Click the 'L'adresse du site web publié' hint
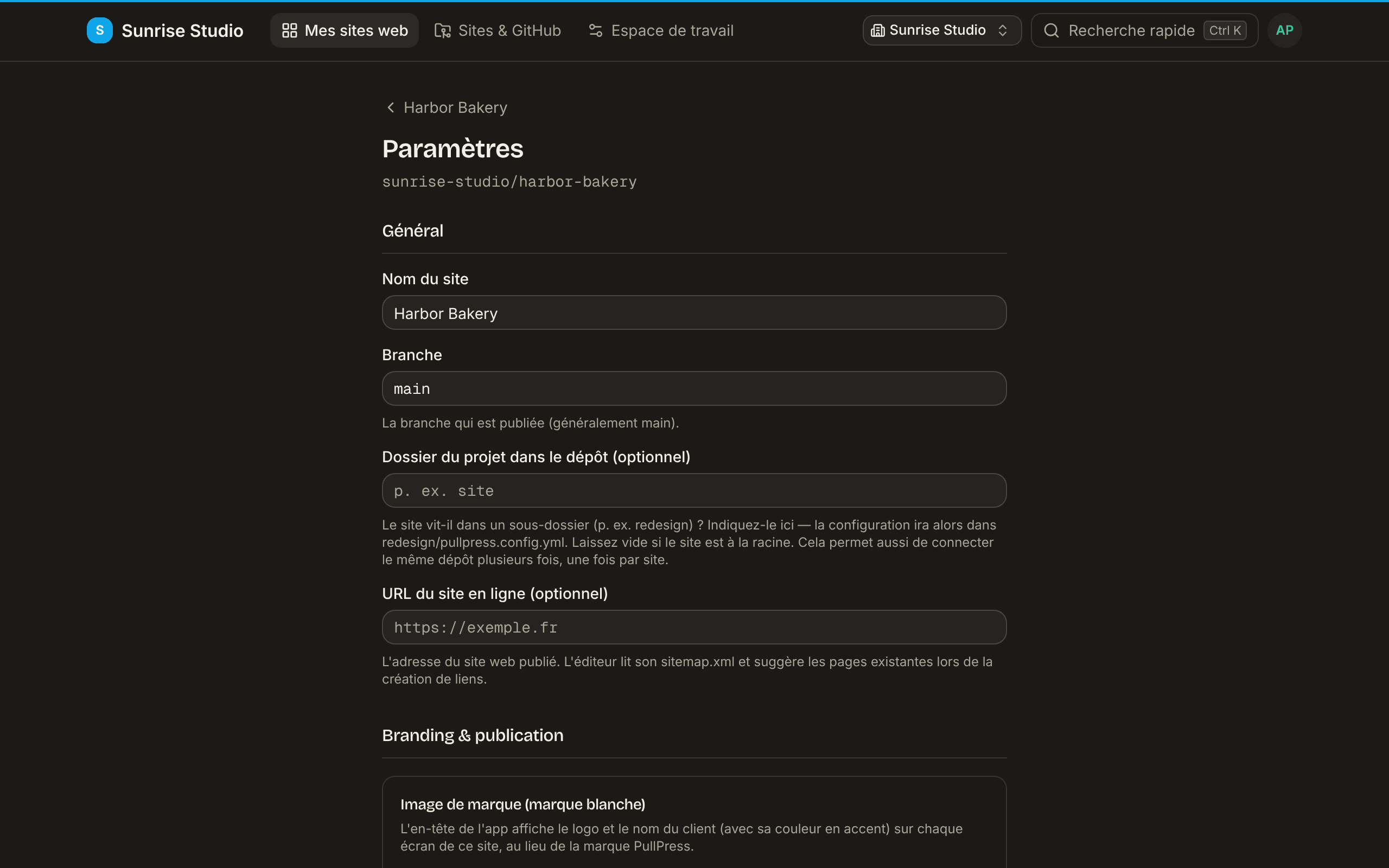This screenshot has height=868, width=1389. click(x=687, y=671)
